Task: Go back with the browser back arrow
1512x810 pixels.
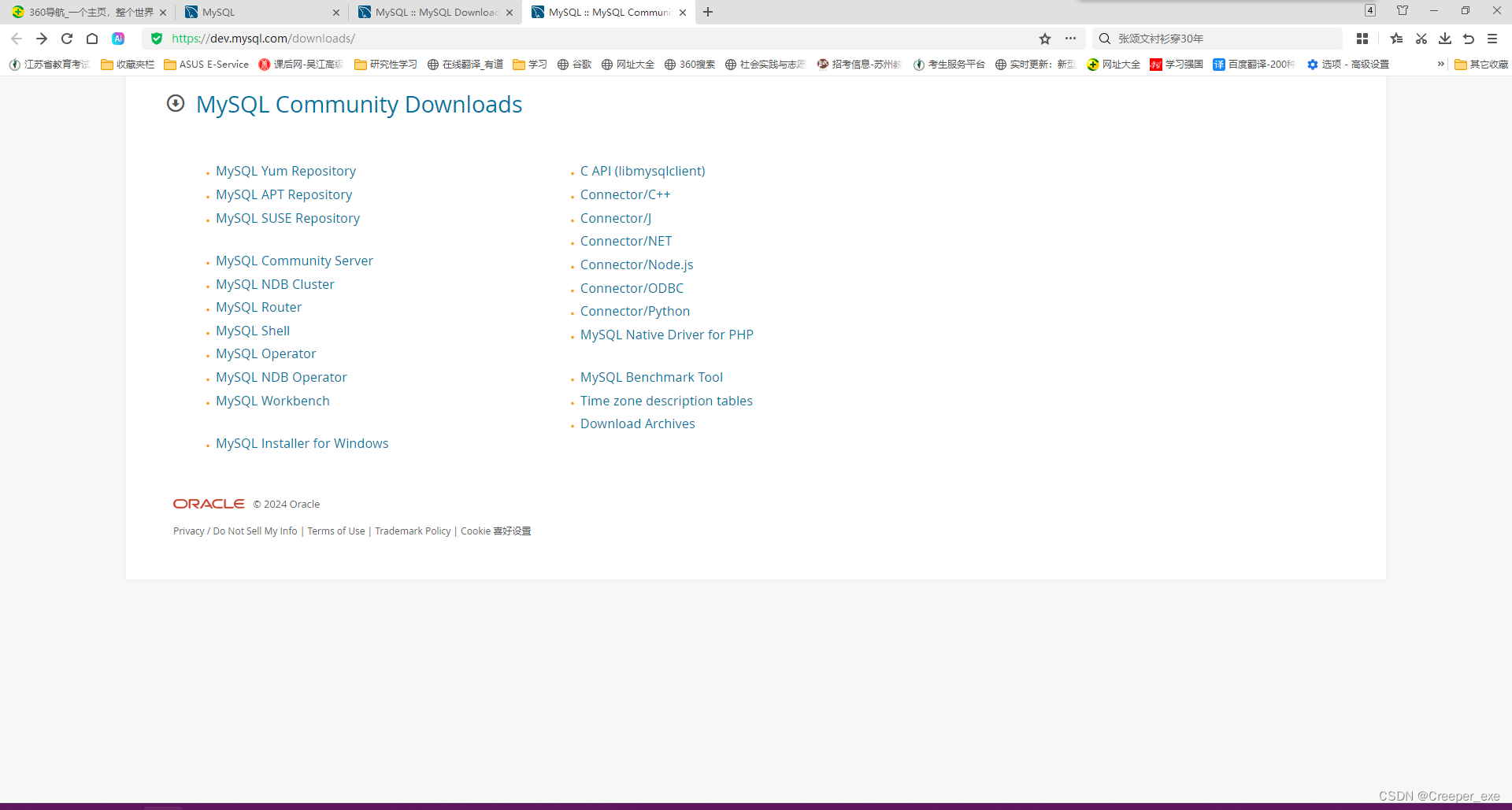Action: click(x=17, y=39)
